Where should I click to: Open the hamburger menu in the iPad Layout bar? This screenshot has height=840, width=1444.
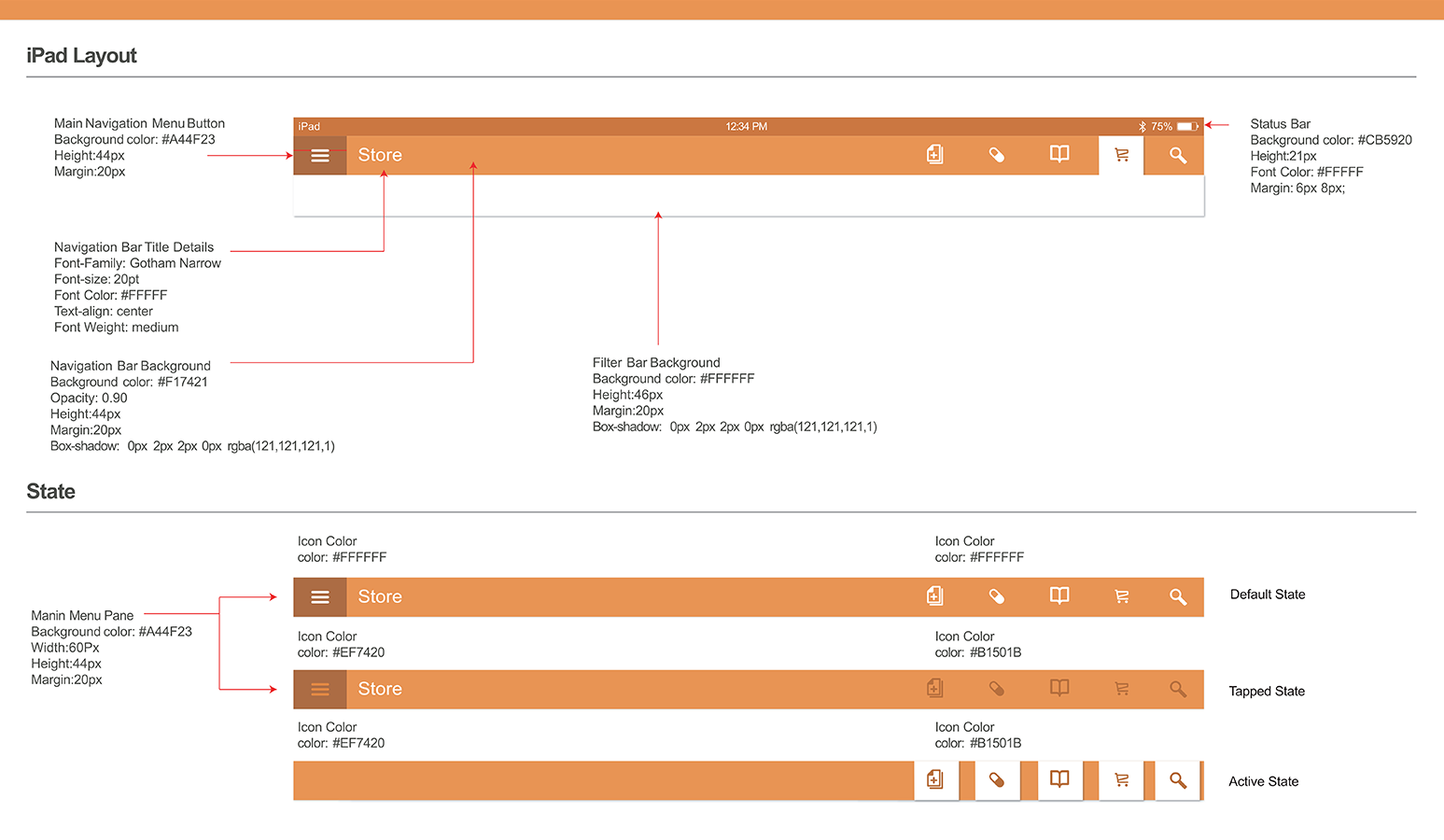(x=320, y=156)
